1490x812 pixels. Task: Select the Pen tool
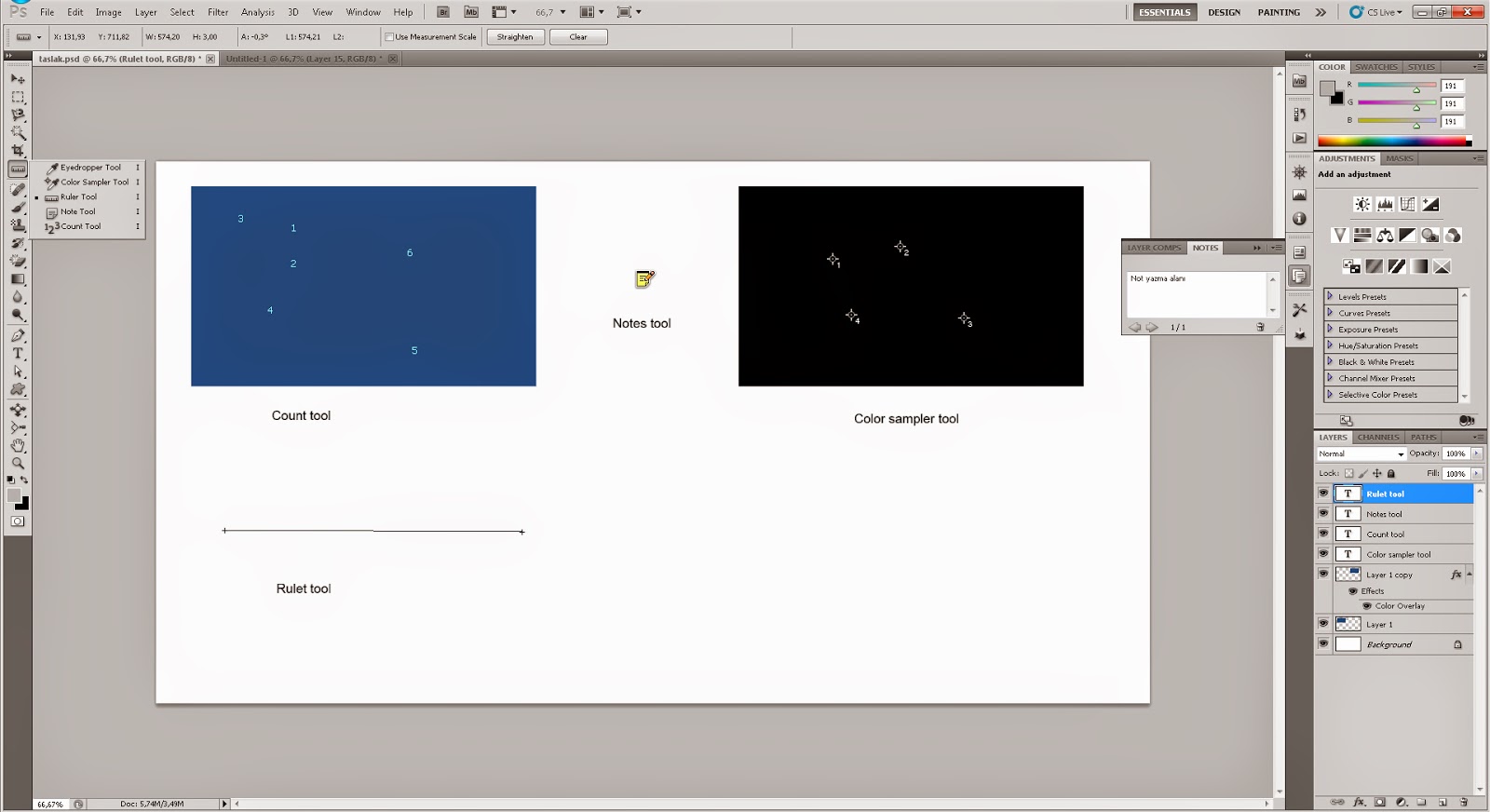coord(18,335)
